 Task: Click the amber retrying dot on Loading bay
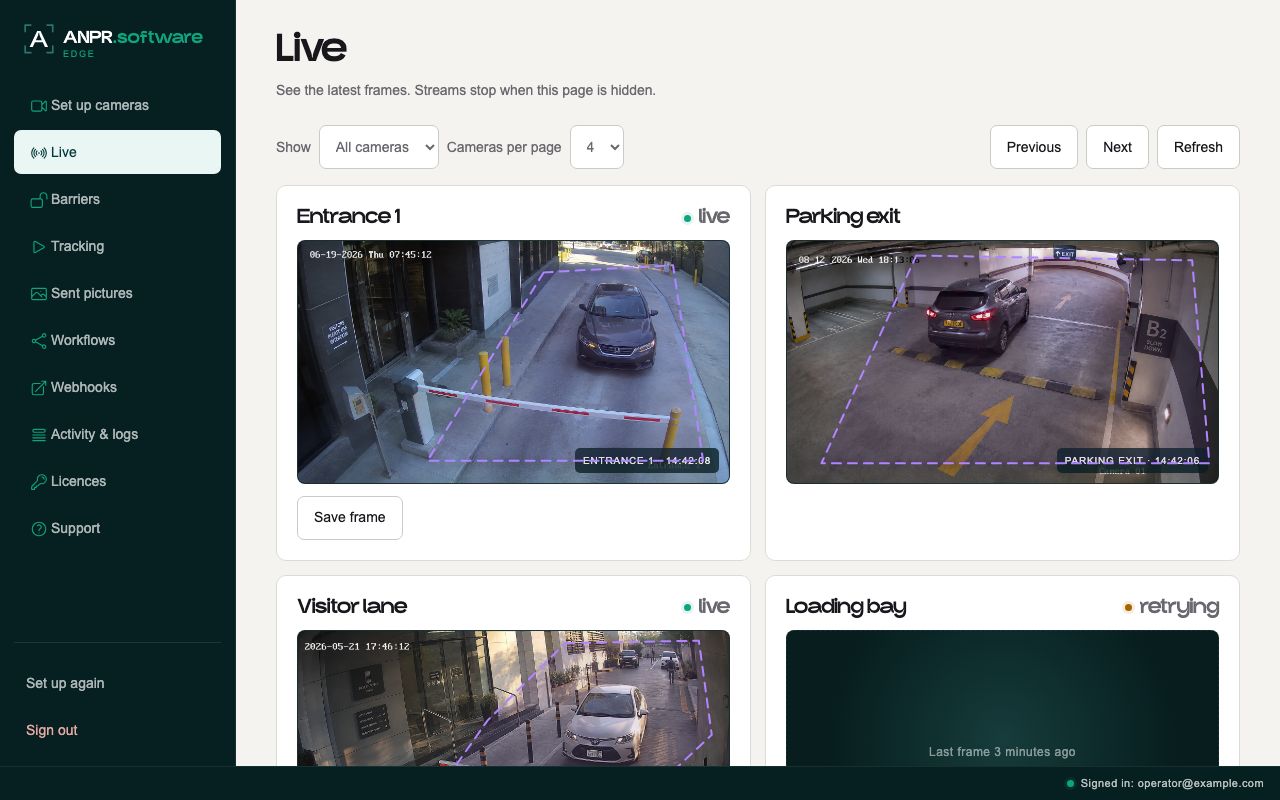point(1128,608)
